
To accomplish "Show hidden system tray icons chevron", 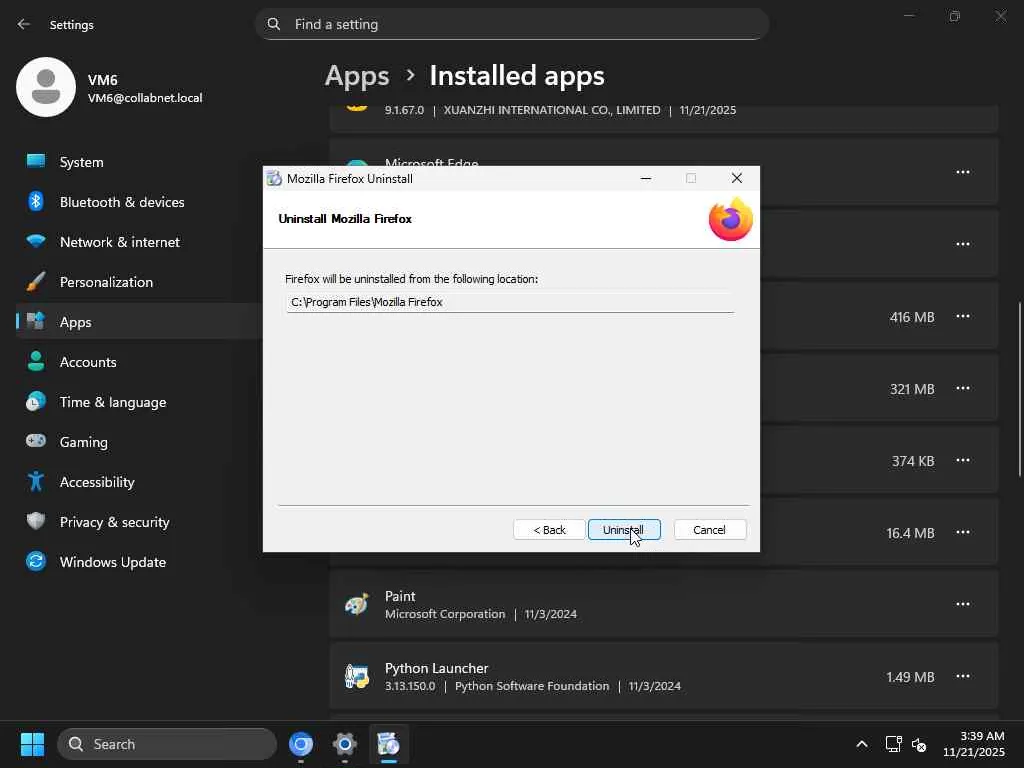I will pos(861,745).
